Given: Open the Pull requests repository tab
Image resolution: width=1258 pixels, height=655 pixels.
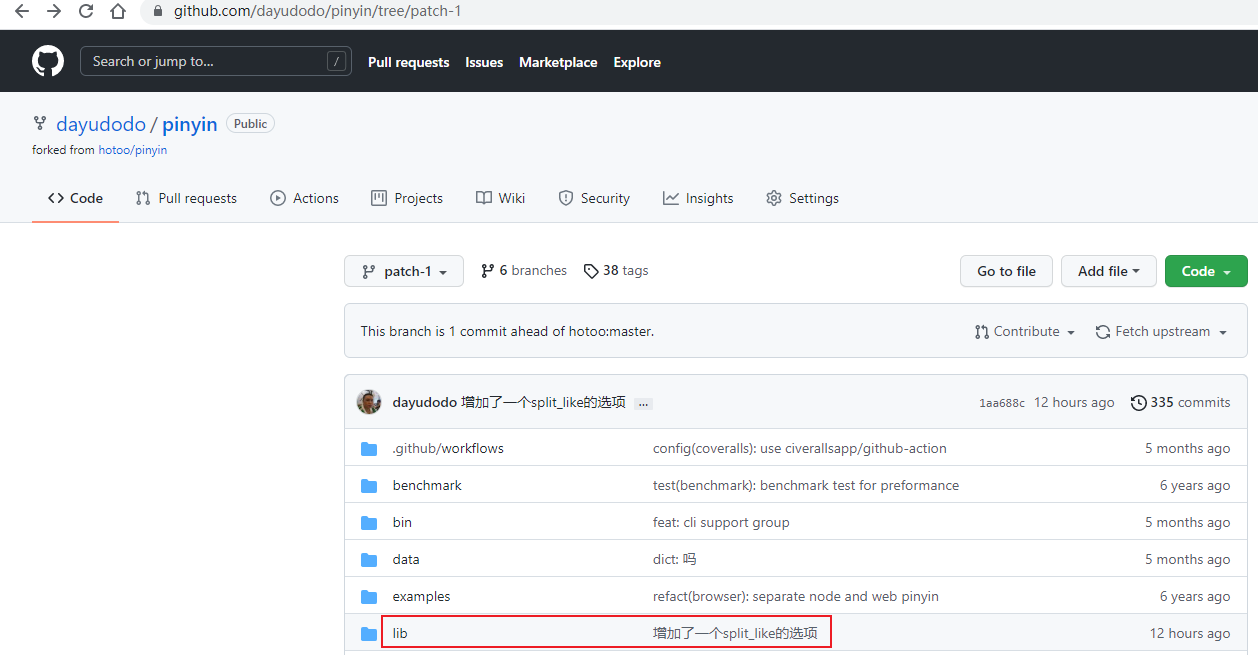Looking at the screenshot, I should click(186, 198).
